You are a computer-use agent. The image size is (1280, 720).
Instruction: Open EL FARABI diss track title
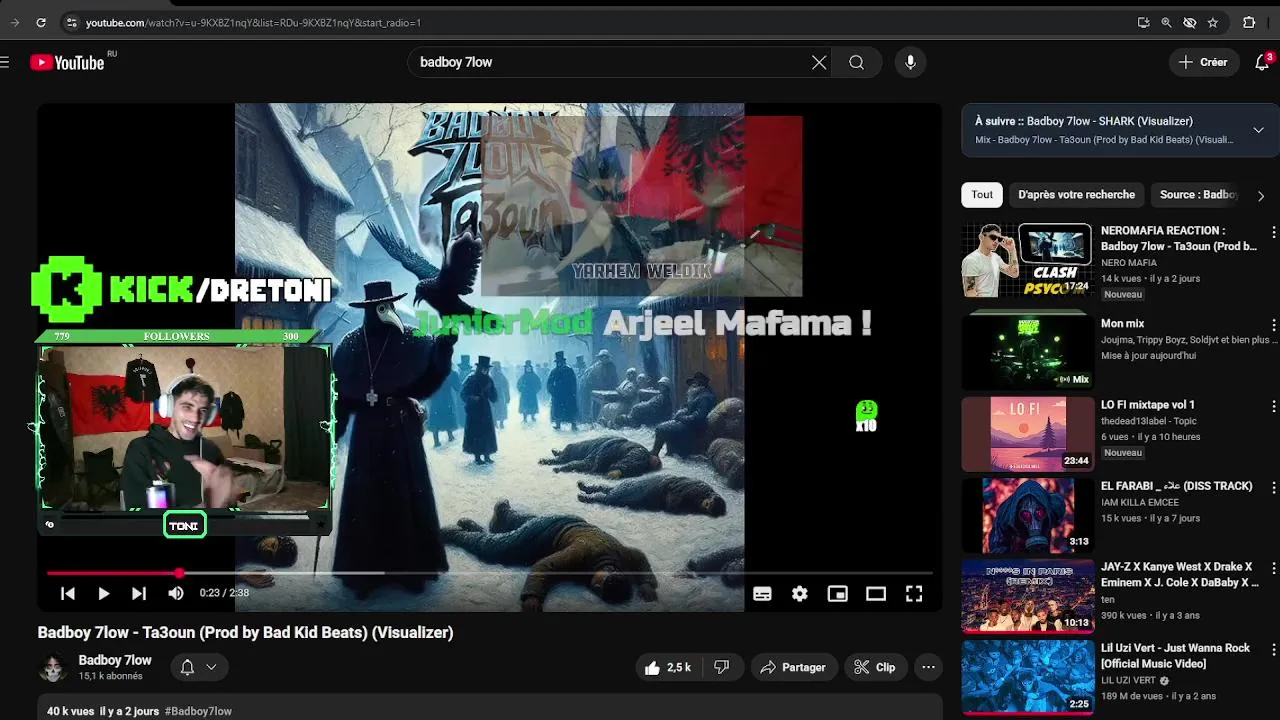tap(1176, 486)
